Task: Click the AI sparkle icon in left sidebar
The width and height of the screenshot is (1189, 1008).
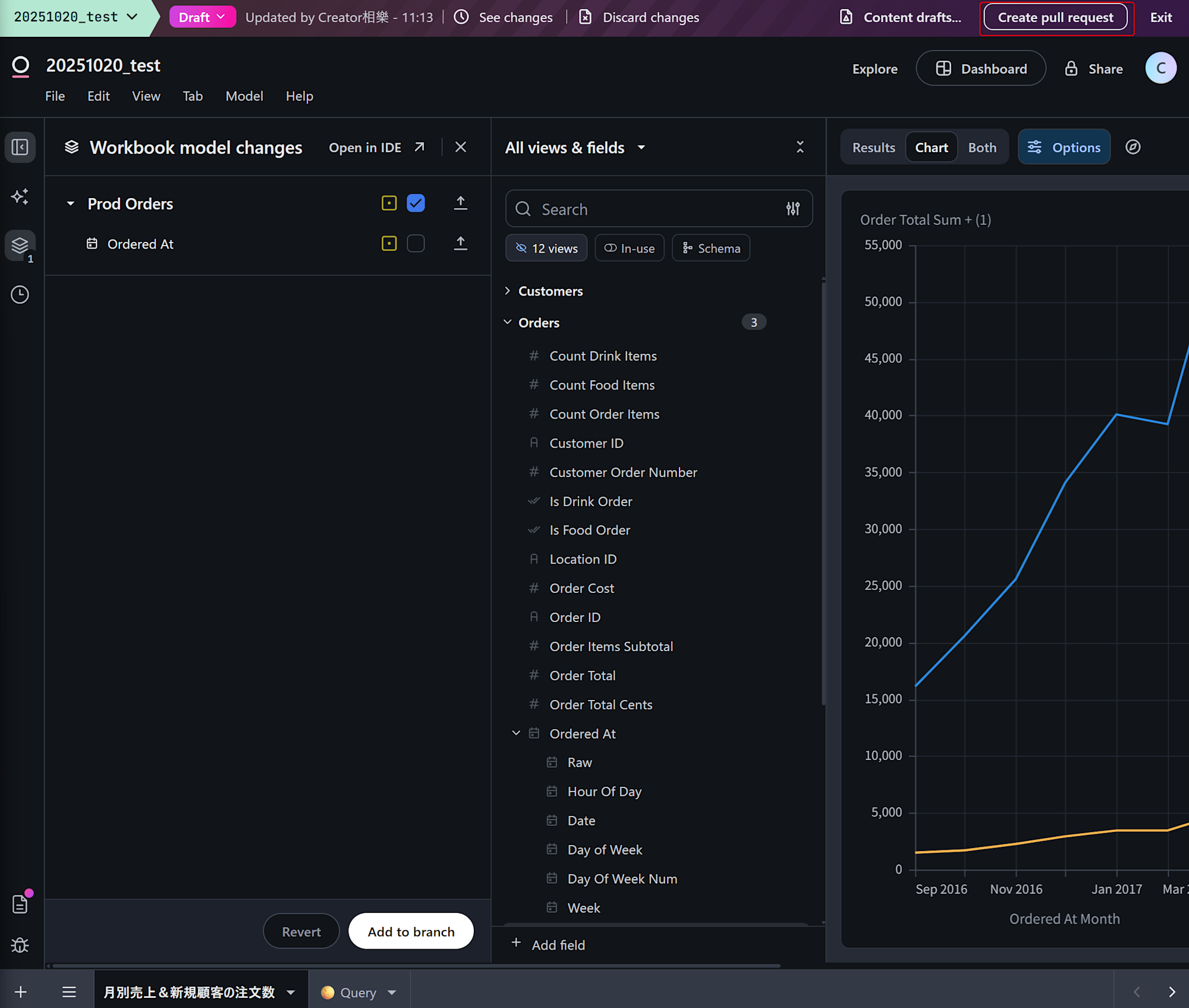Action: 20,196
